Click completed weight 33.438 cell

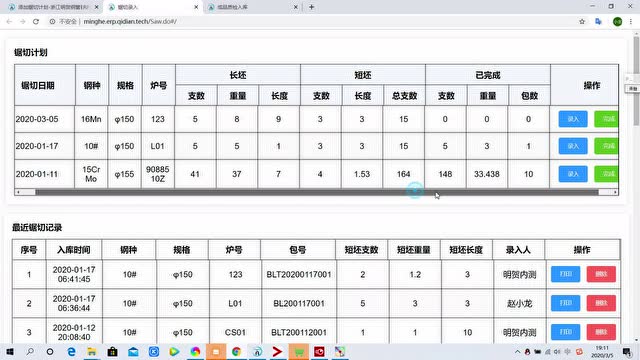[487, 174]
